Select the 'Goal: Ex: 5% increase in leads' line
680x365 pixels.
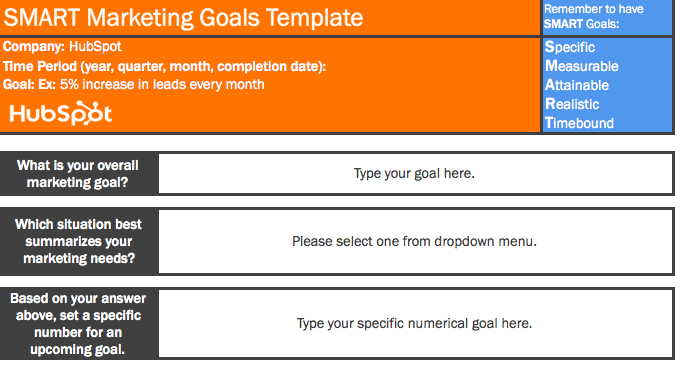tap(134, 84)
